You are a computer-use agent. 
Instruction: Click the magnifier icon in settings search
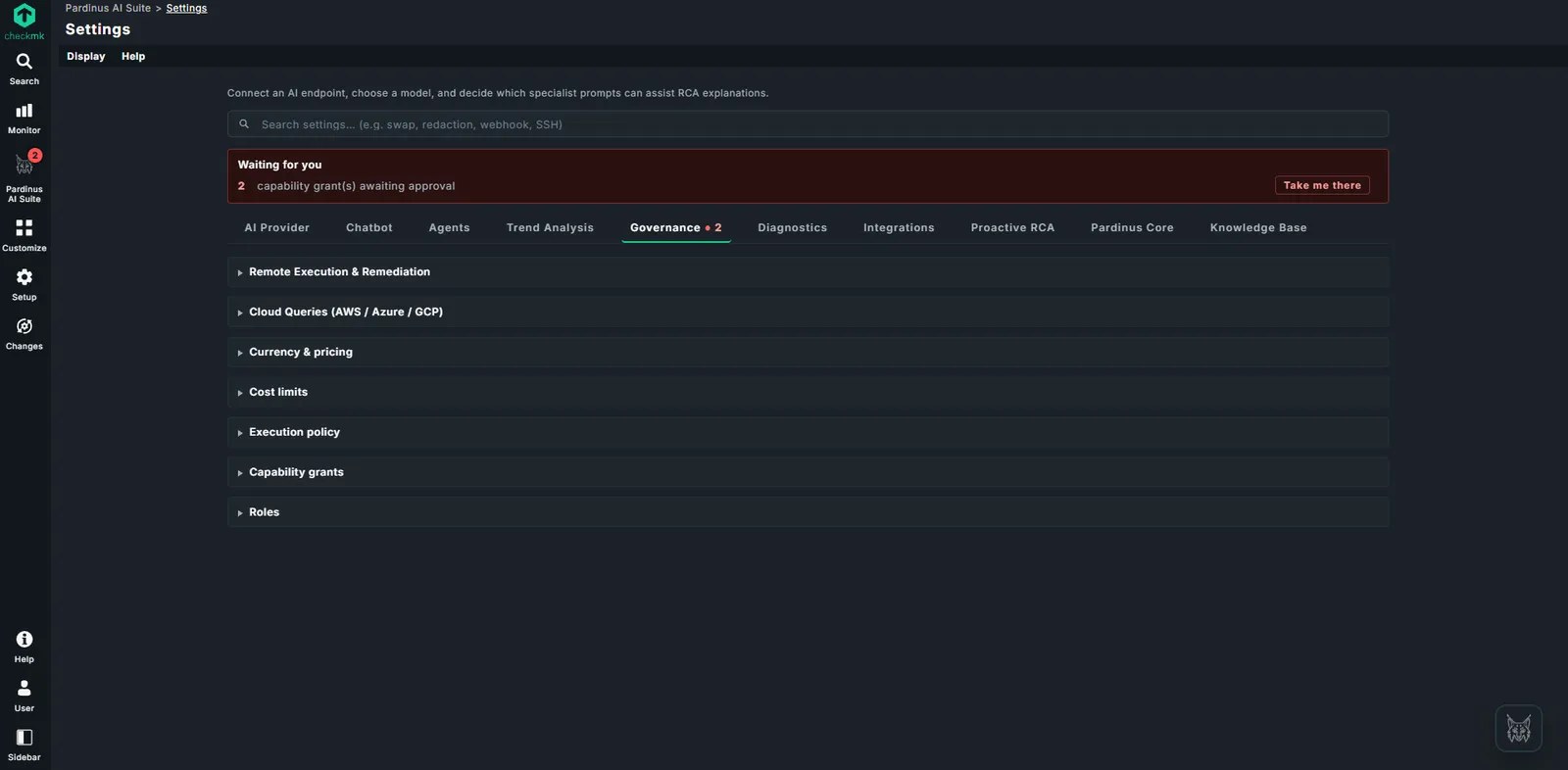[x=244, y=124]
